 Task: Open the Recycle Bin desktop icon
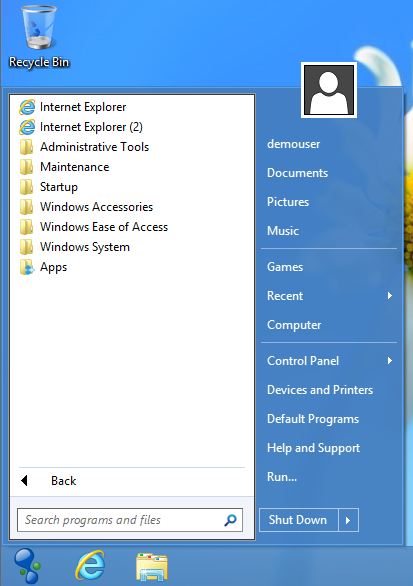click(38, 37)
